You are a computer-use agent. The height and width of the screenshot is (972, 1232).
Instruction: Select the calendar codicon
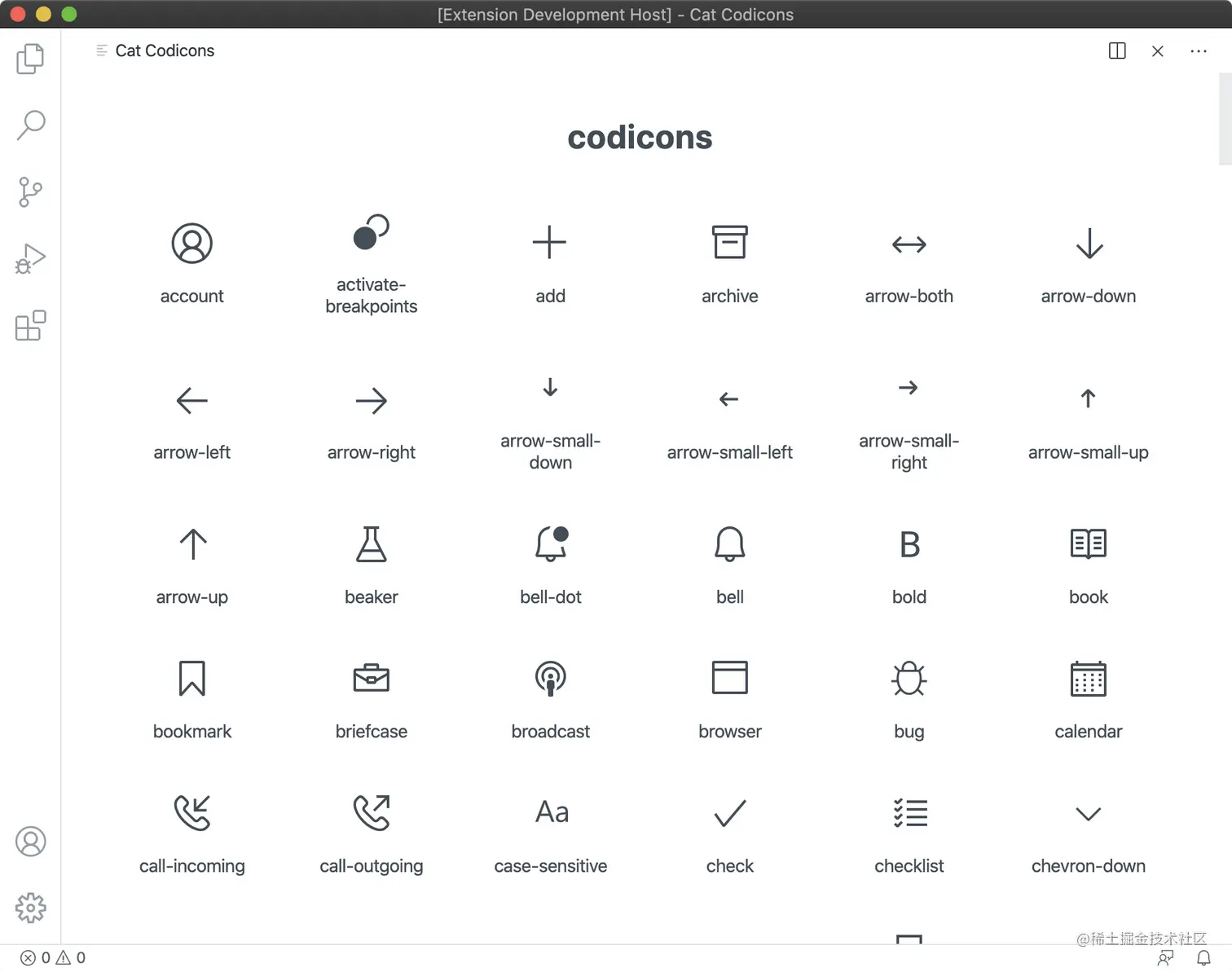coord(1088,678)
